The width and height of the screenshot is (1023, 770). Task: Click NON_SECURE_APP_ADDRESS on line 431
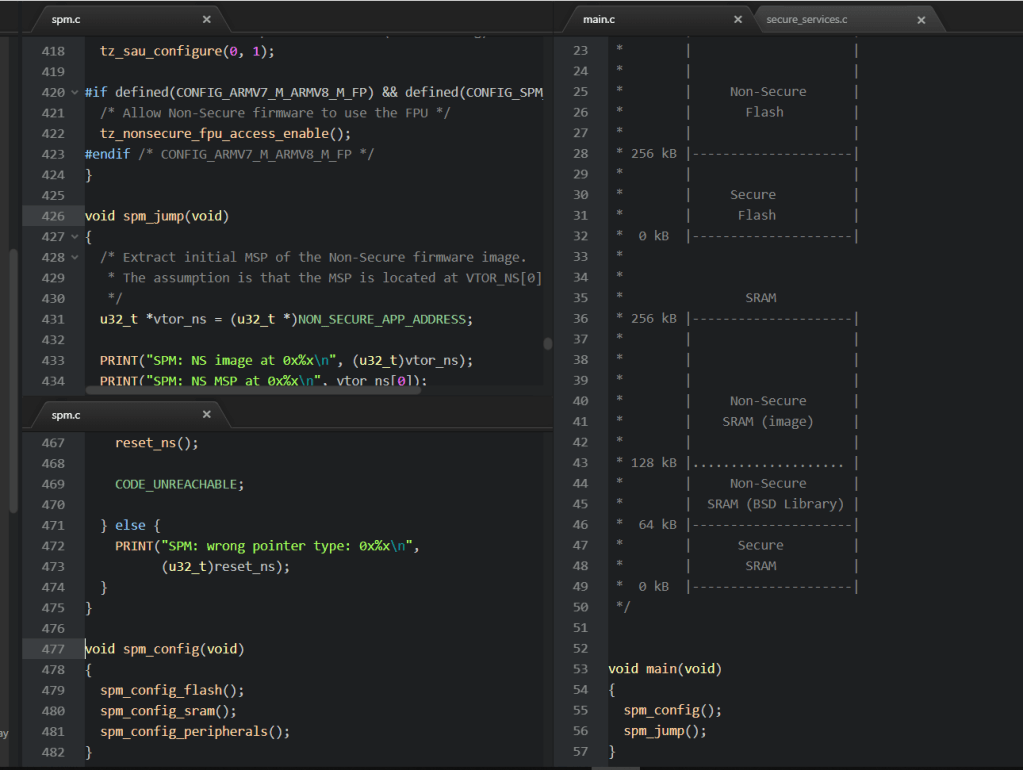click(384, 319)
